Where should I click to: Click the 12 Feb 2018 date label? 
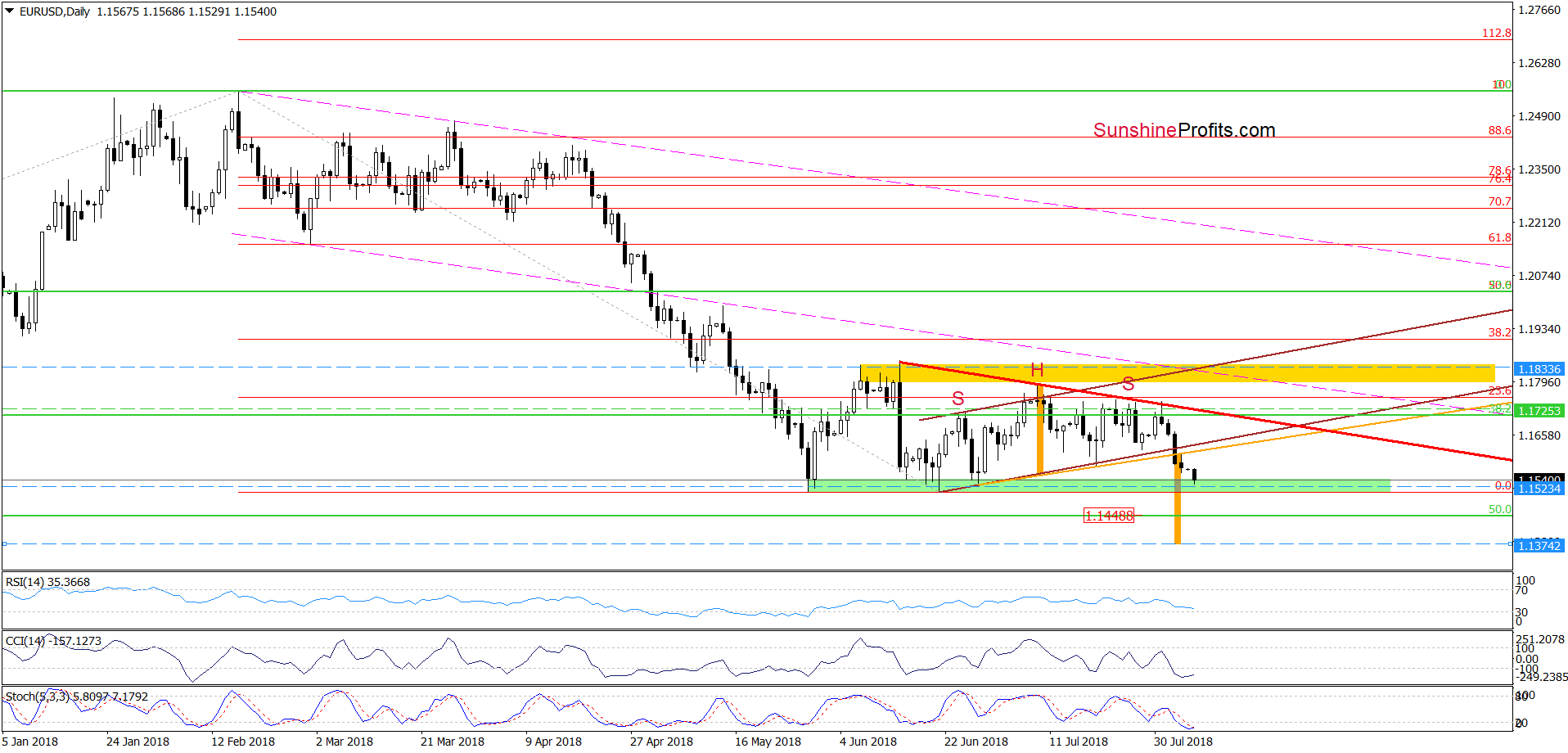pos(243,742)
